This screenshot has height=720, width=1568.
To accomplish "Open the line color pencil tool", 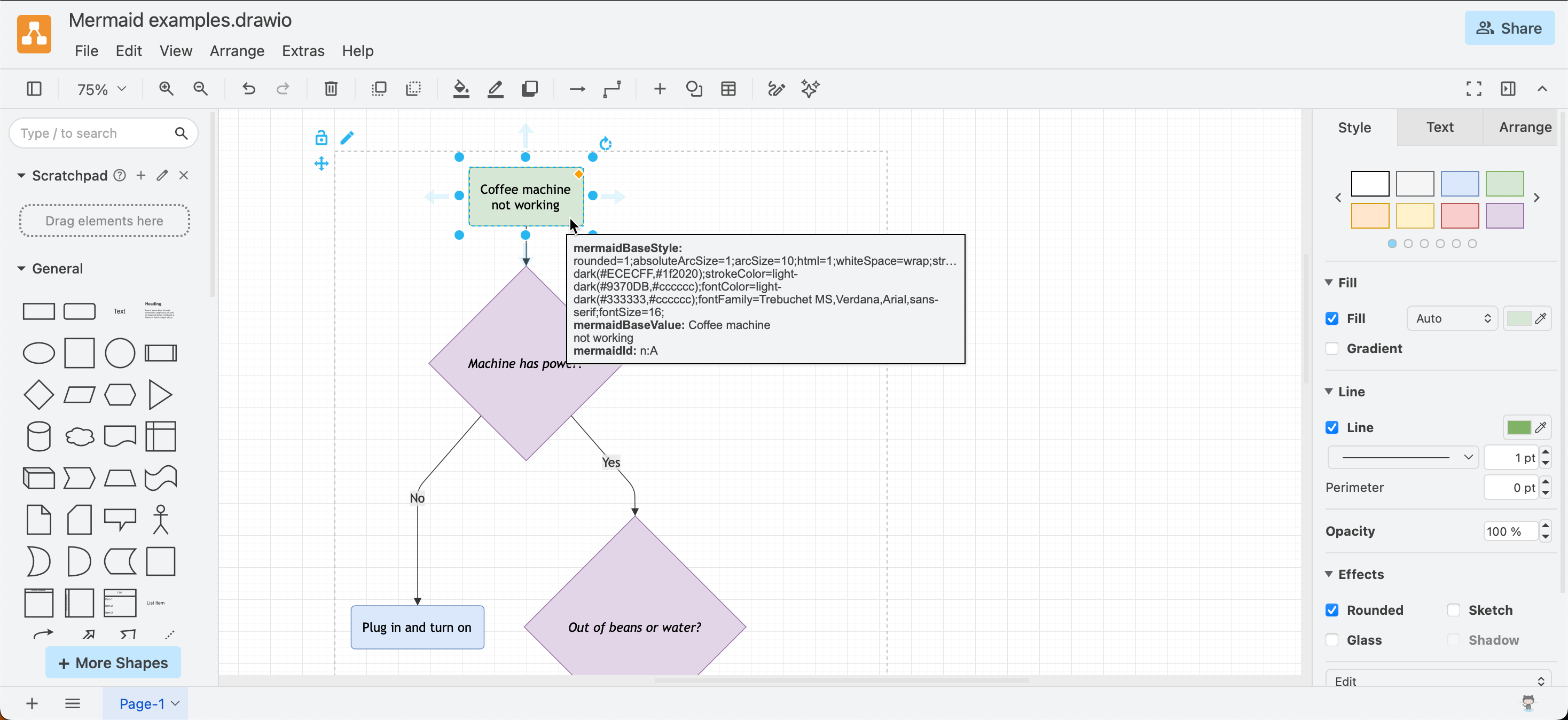I will (x=496, y=89).
